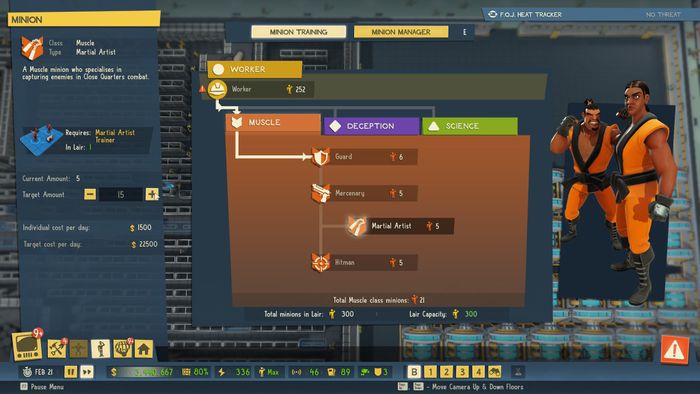Select the Mercenary pistol icon
The image size is (700, 394).
(320, 193)
